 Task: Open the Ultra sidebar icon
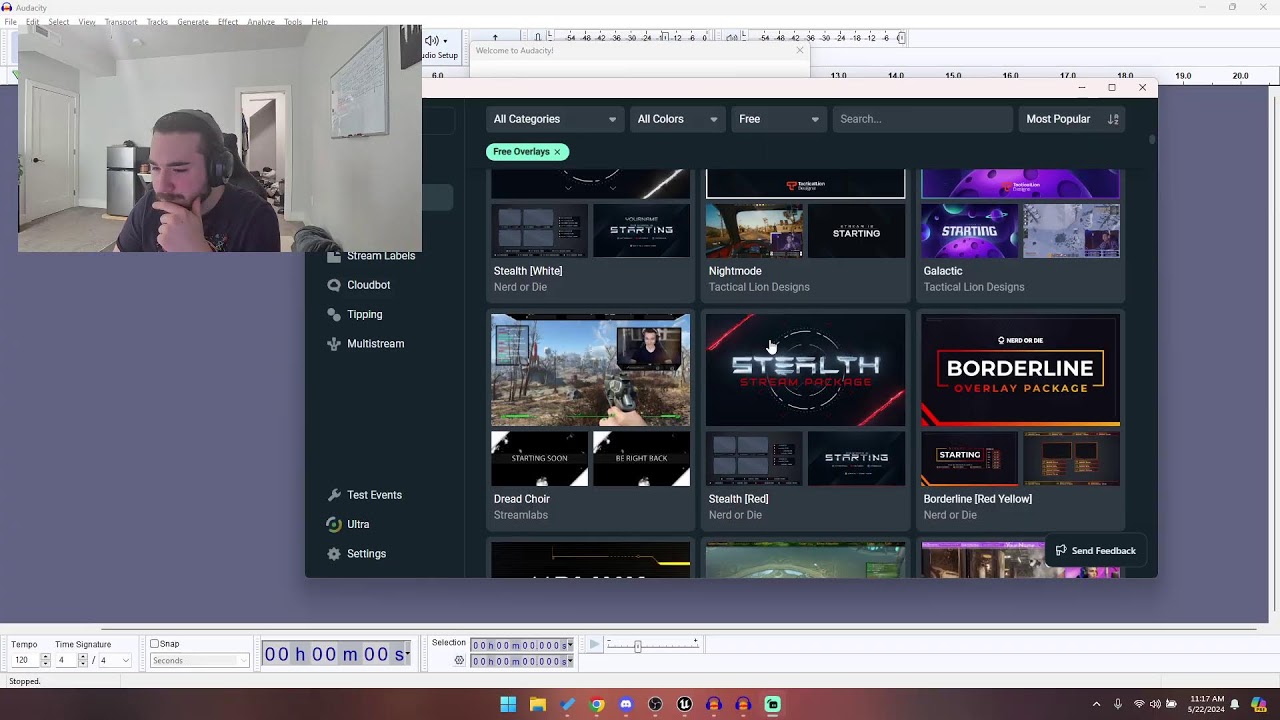[334, 524]
